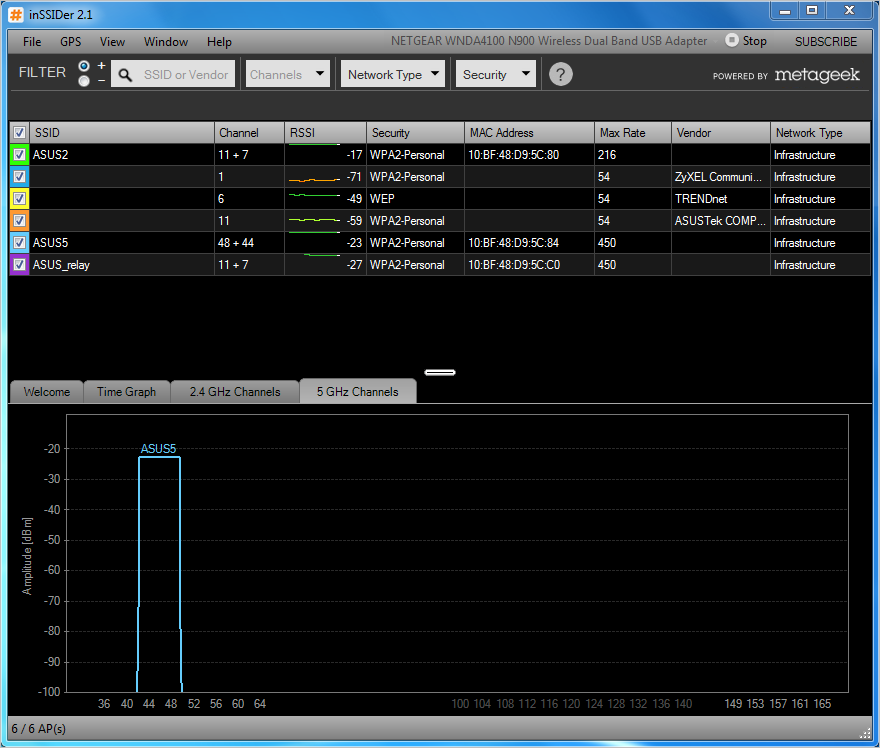
Task: Click the metageek logo
Action: tap(817, 75)
